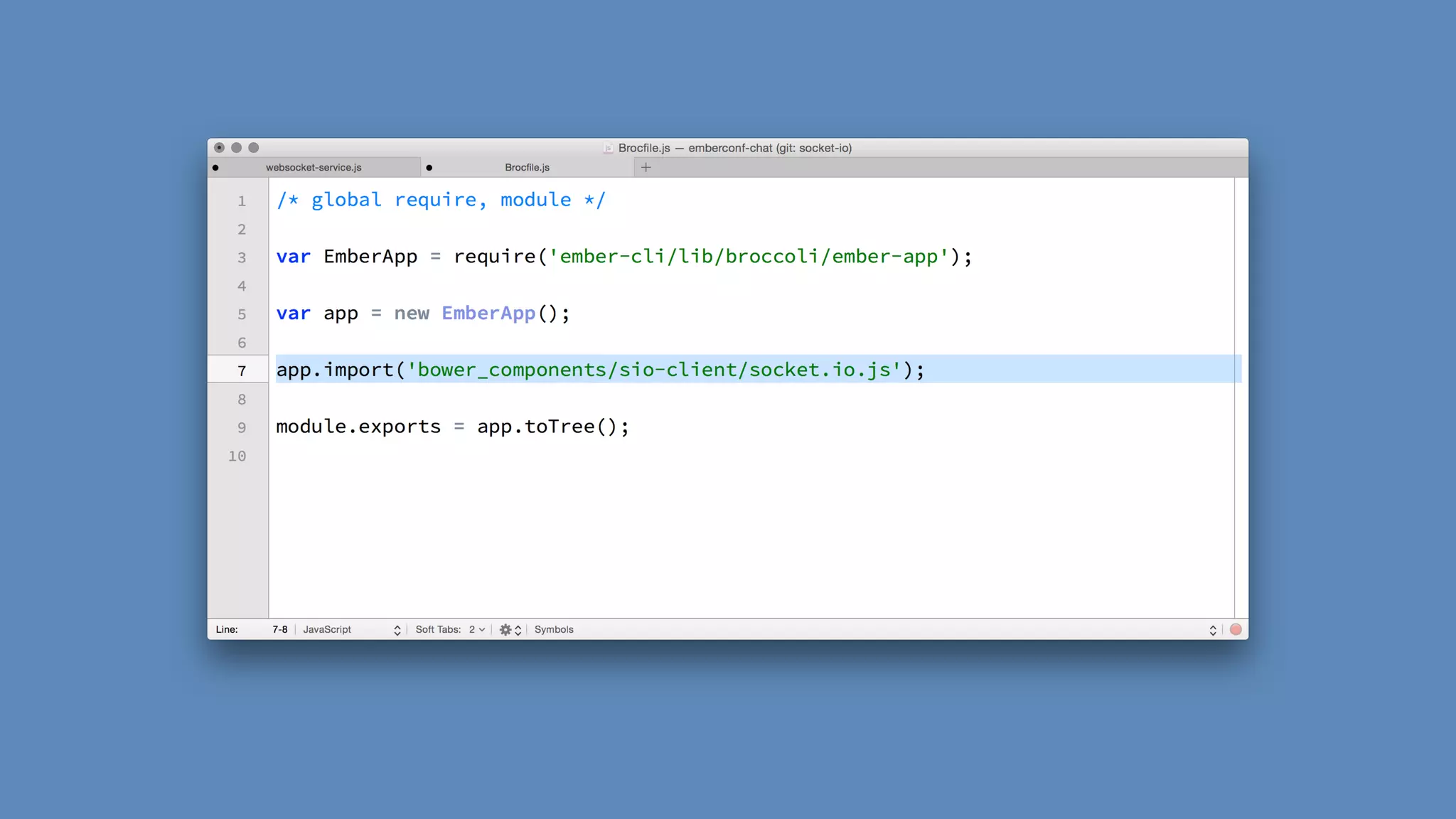The image size is (1456, 819).
Task: Click the line number 7 in the gutter
Action: (242, 371)
